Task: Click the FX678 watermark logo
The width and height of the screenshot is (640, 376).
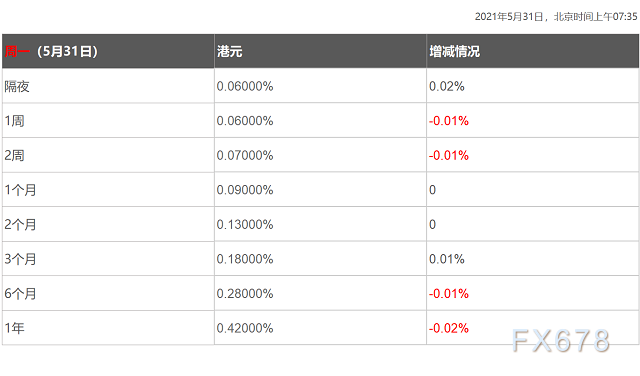Action: (x=561, y=340)
